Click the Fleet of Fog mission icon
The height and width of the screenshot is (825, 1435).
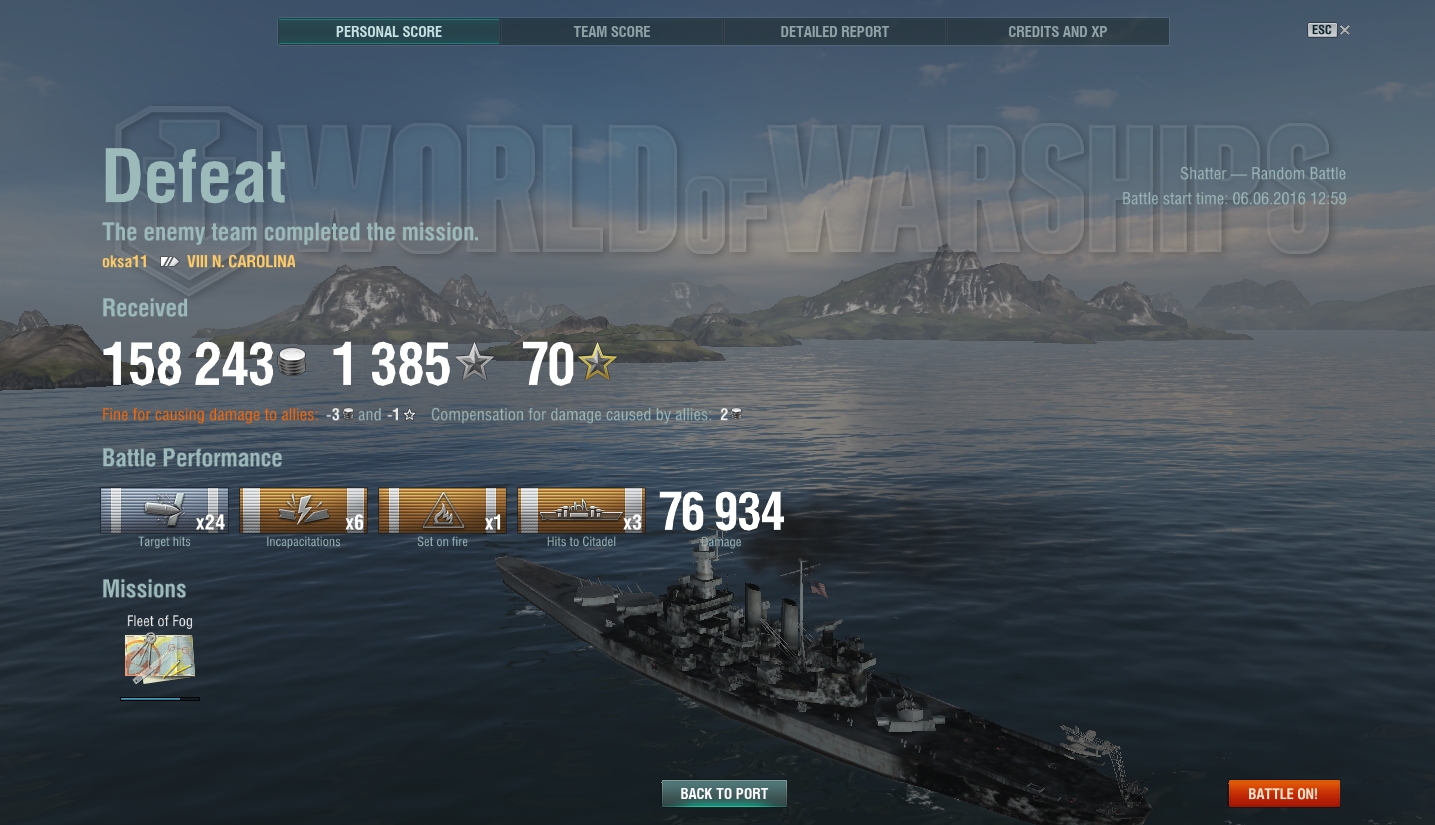coord(159,659)
